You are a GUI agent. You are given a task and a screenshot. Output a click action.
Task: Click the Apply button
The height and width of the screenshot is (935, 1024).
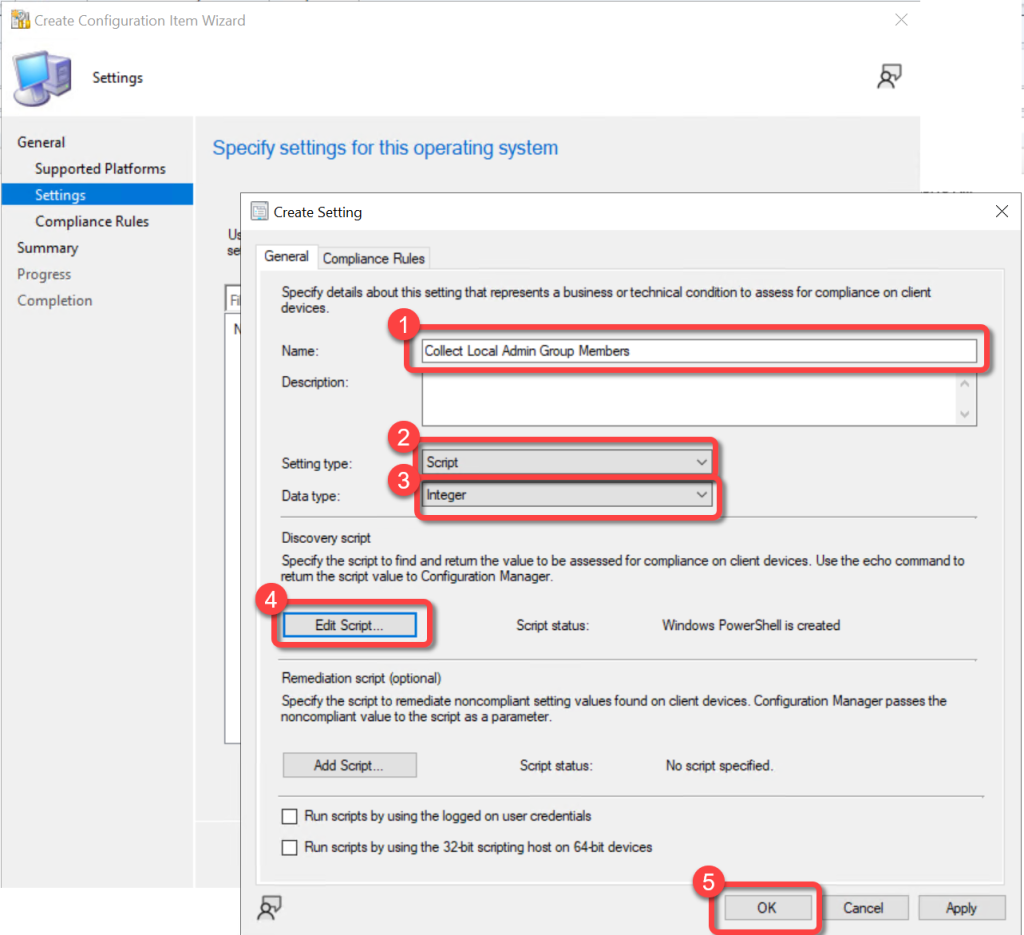coord(961,908)
